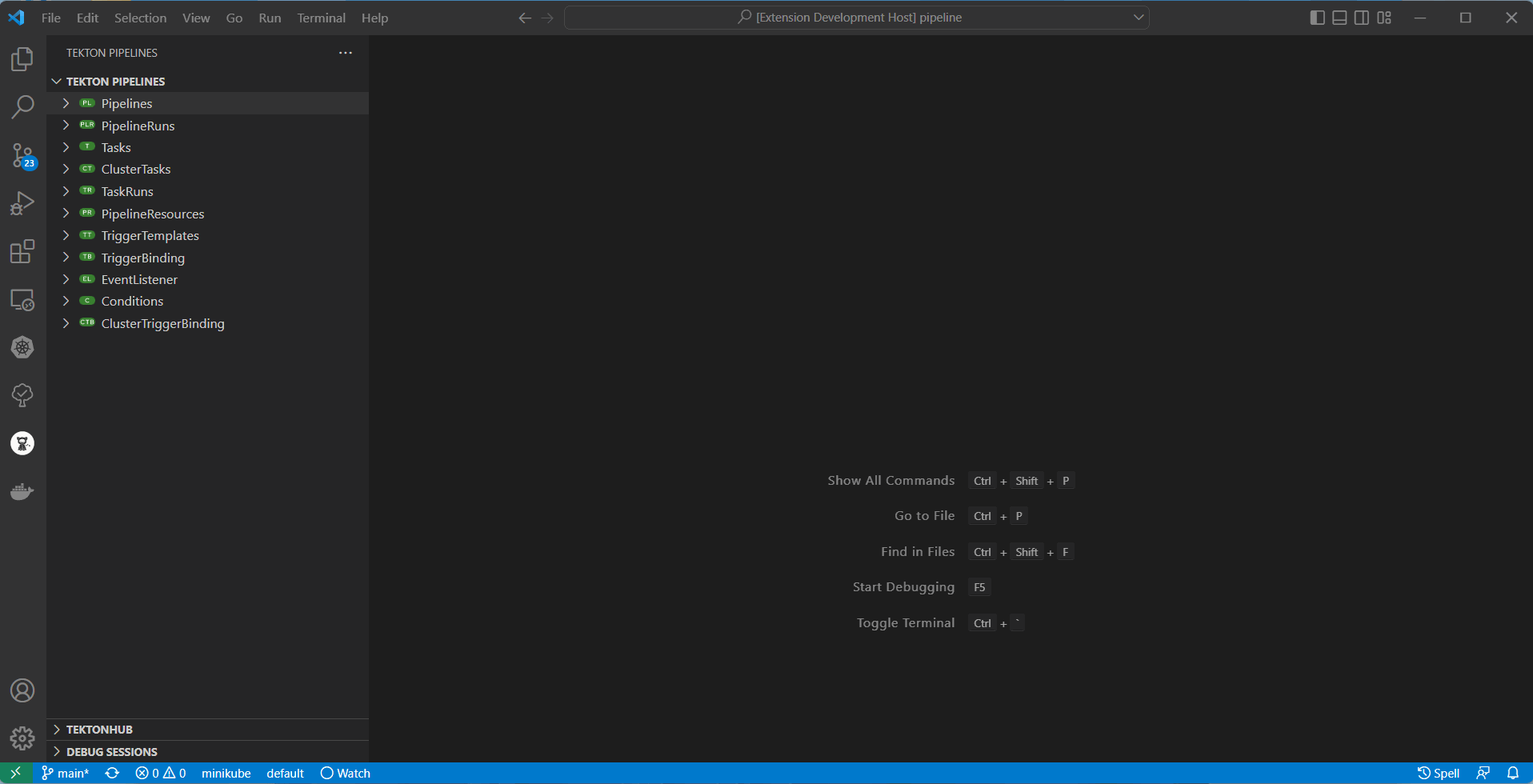Click the feedback icon in status bar
Image resolution: width=1533 pixels, height=784 pixels.
tap(1483, 773)
